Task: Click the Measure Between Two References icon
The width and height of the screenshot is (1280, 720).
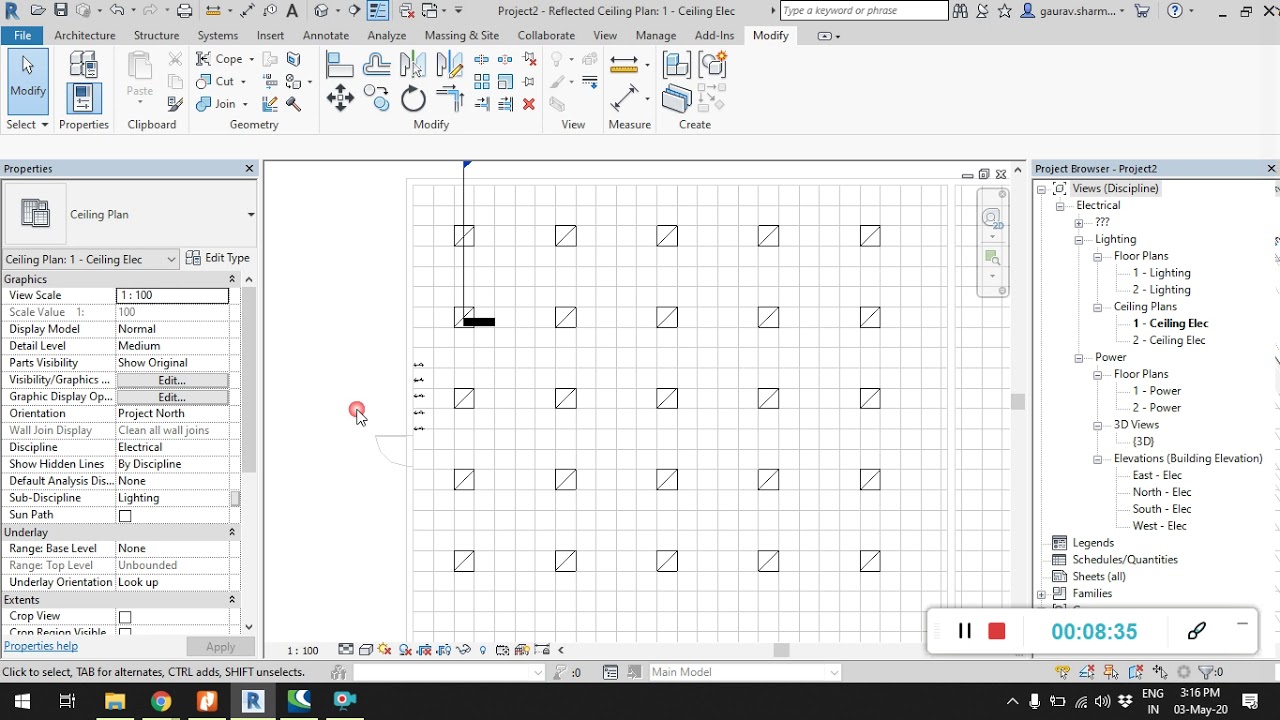Action: pos(624,65)
